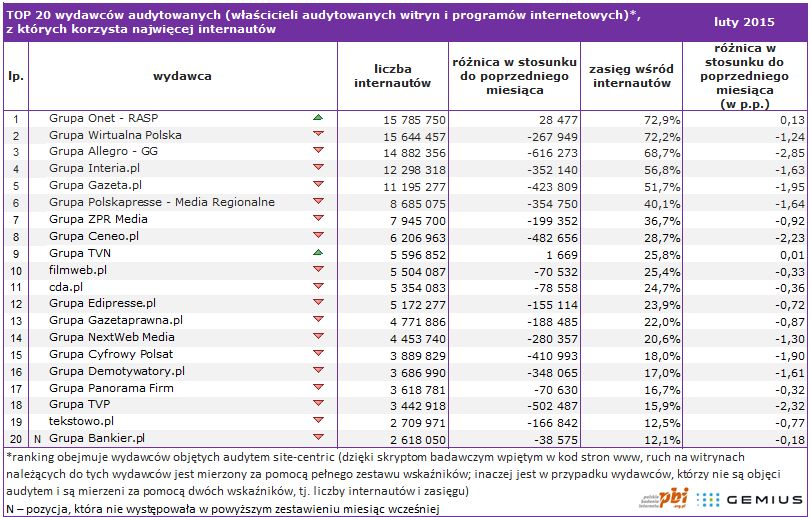Click the trend arrow for Grupa Gazetaprawna.pl
Viewport: 811px width, 517px height.
pyautogui.click(x=318, y=320)
